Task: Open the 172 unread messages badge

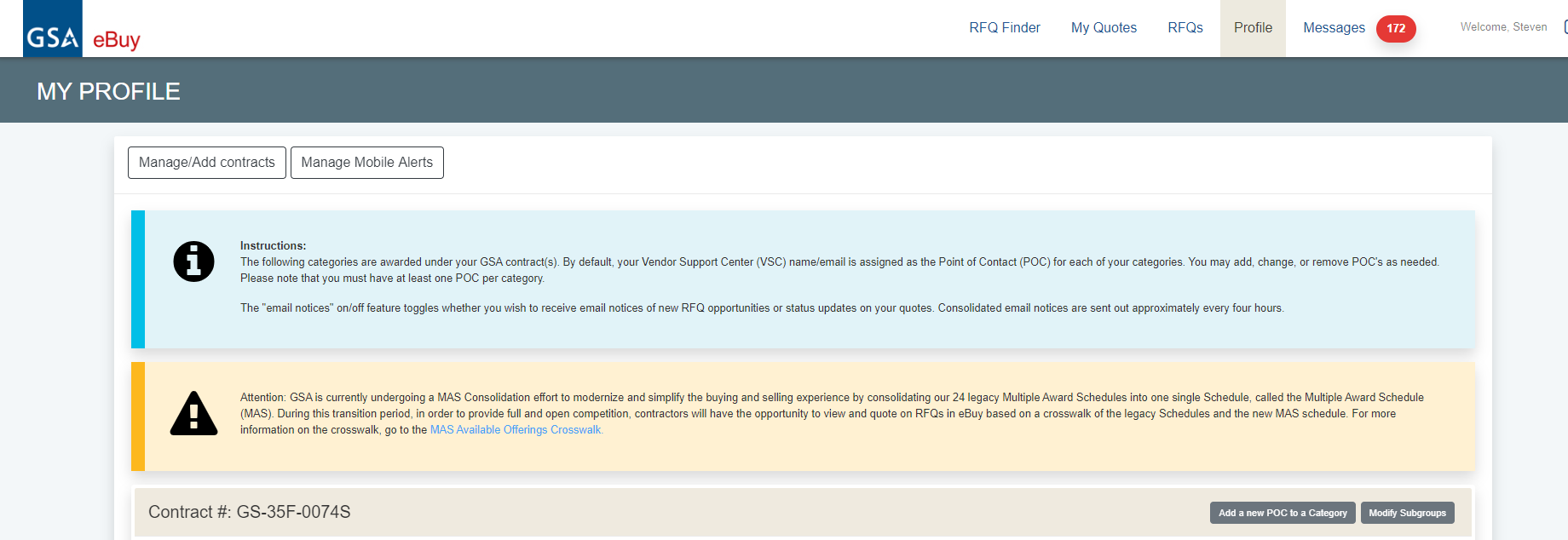Action: 1396,28
